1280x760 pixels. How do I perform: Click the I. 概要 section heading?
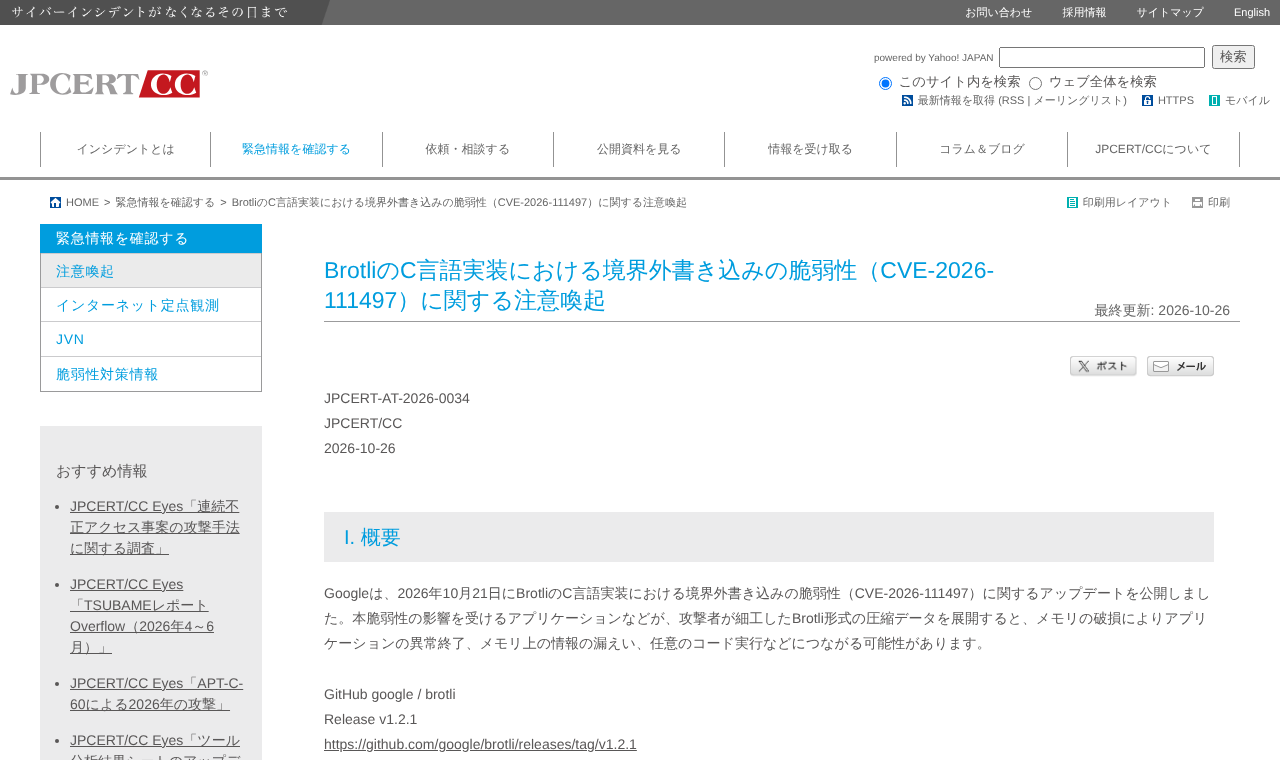click(769, 537)
